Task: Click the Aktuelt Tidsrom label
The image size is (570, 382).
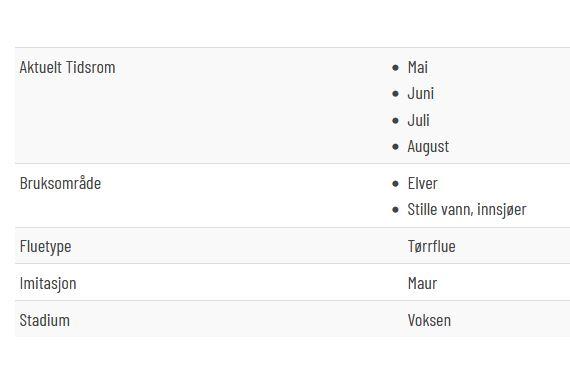Action: [x=67, y=67]
